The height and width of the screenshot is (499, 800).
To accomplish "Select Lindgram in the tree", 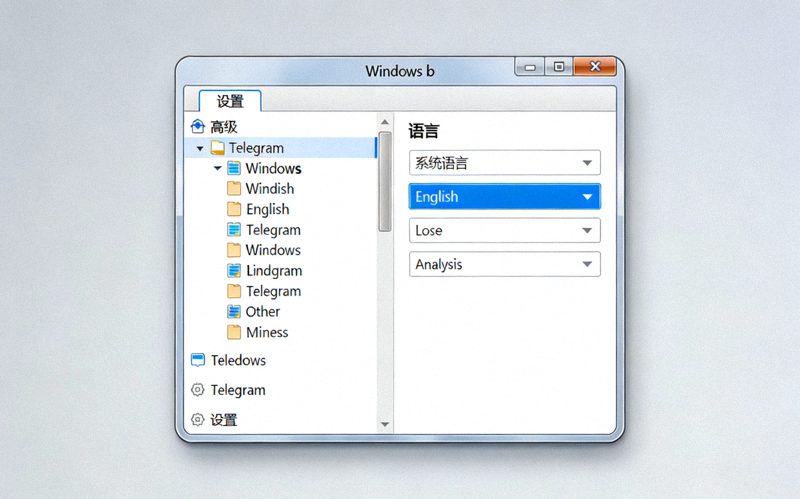I will coord(274,271).
